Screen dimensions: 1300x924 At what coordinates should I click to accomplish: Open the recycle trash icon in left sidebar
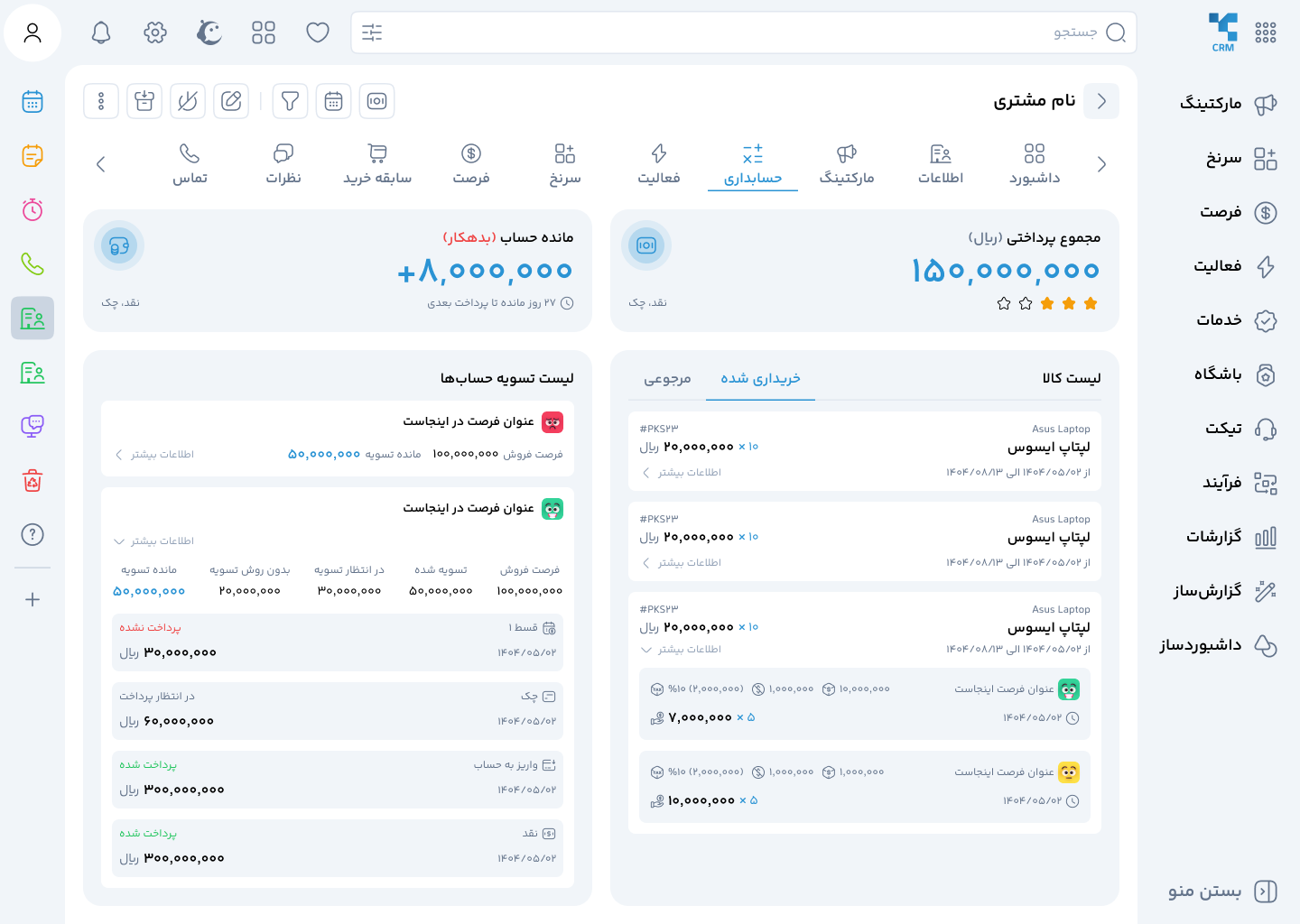coord(32,481)
